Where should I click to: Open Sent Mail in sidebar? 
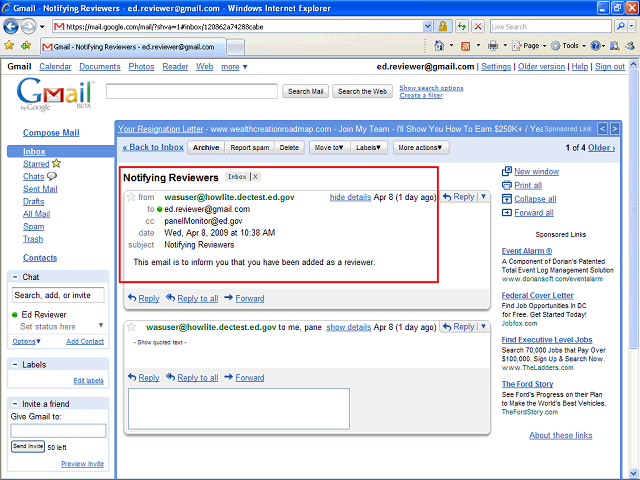[x=40, y=189]
